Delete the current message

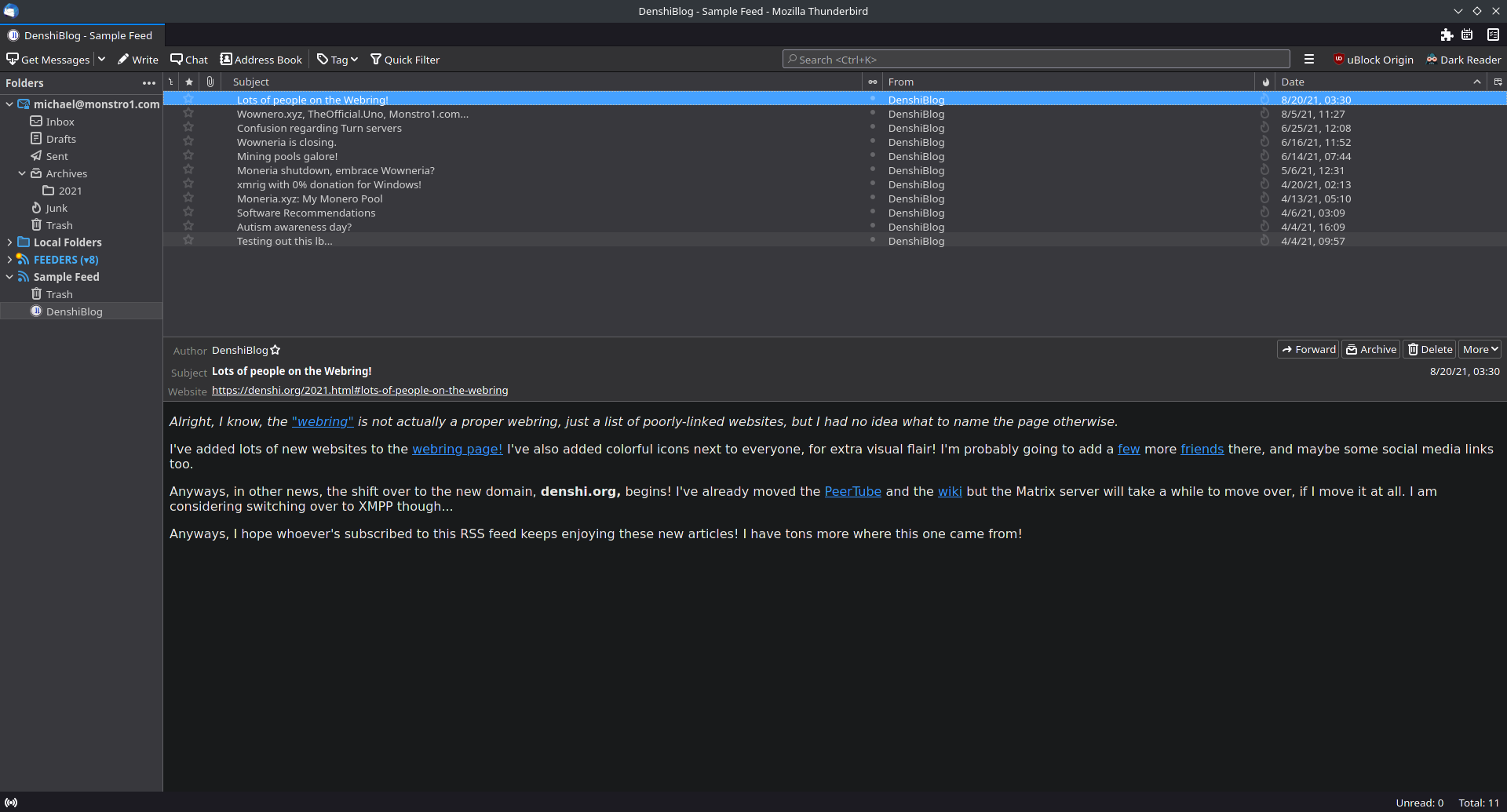(1430, 349)
